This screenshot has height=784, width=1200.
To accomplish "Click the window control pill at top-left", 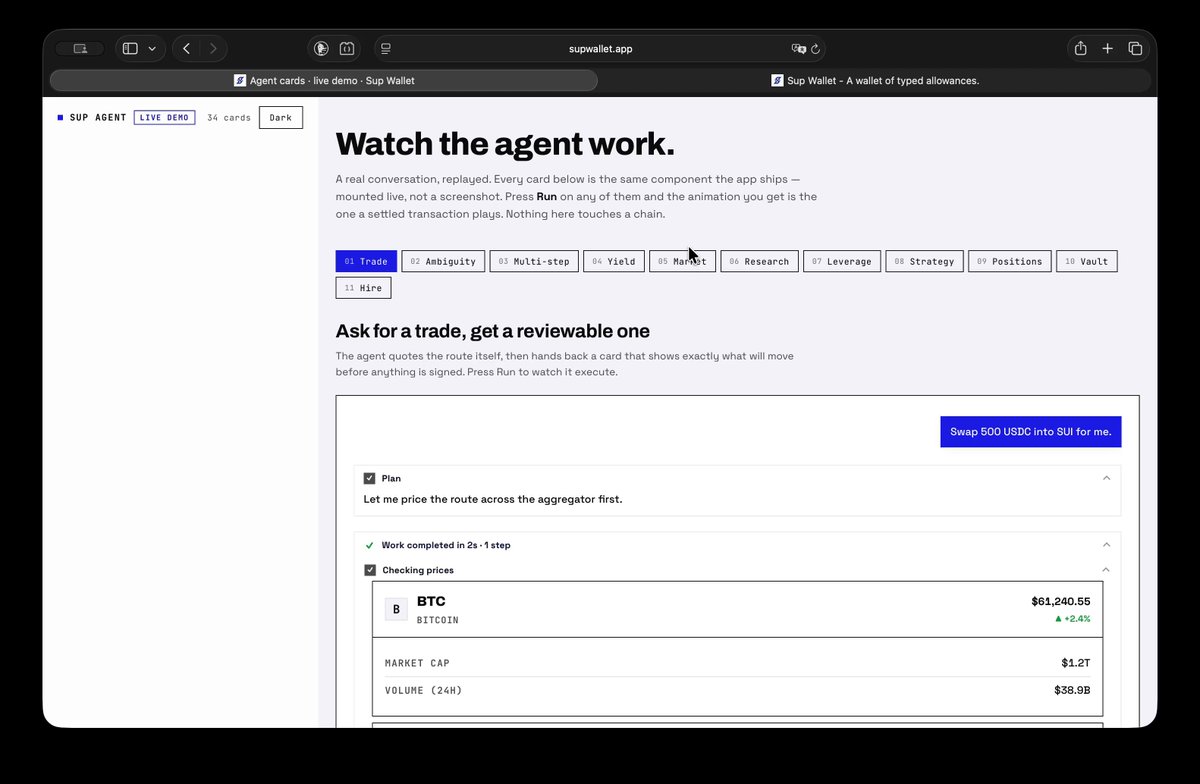I will (x=80, y=48).
